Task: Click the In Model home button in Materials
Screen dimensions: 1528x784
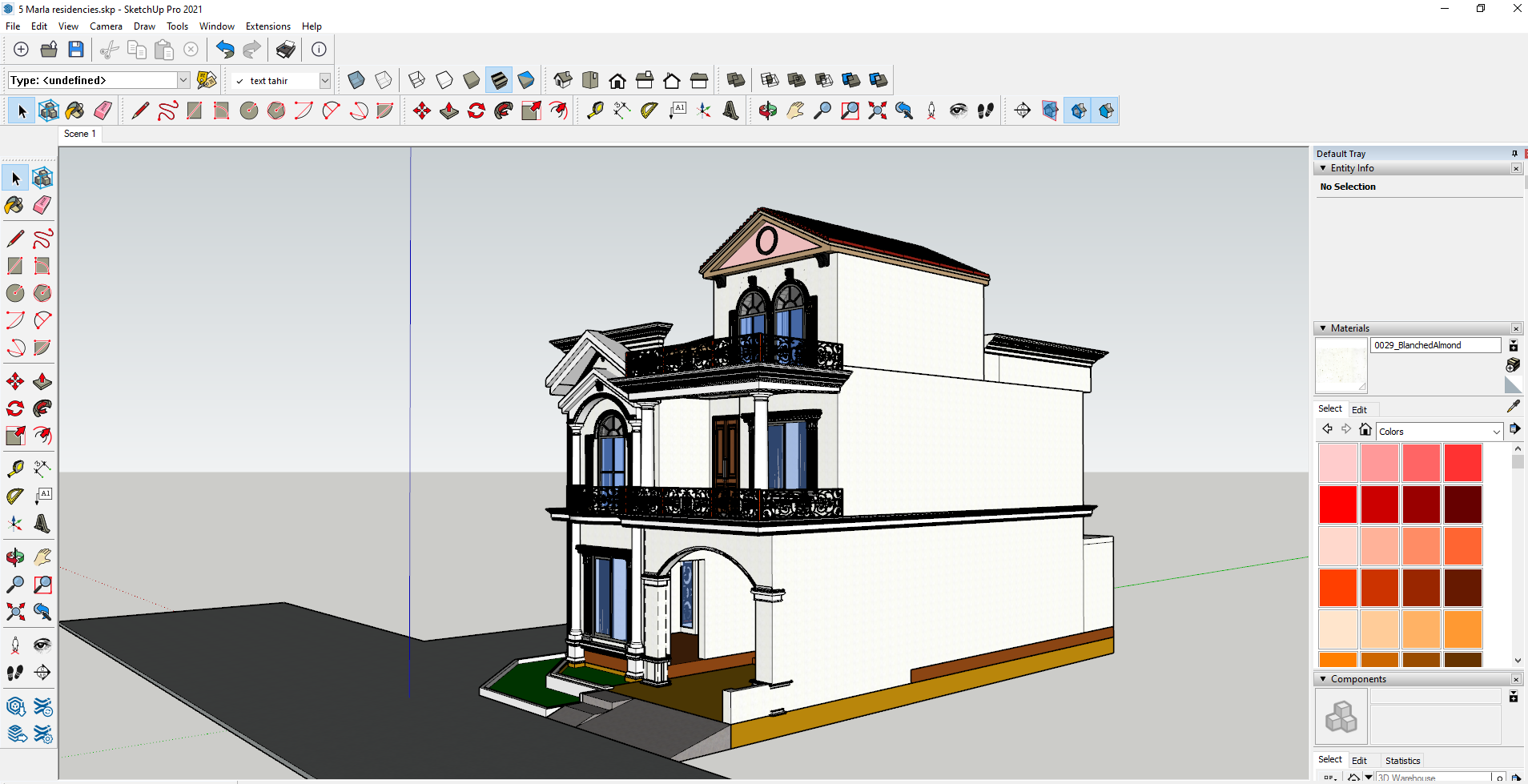Action: tap(1365, 430)
